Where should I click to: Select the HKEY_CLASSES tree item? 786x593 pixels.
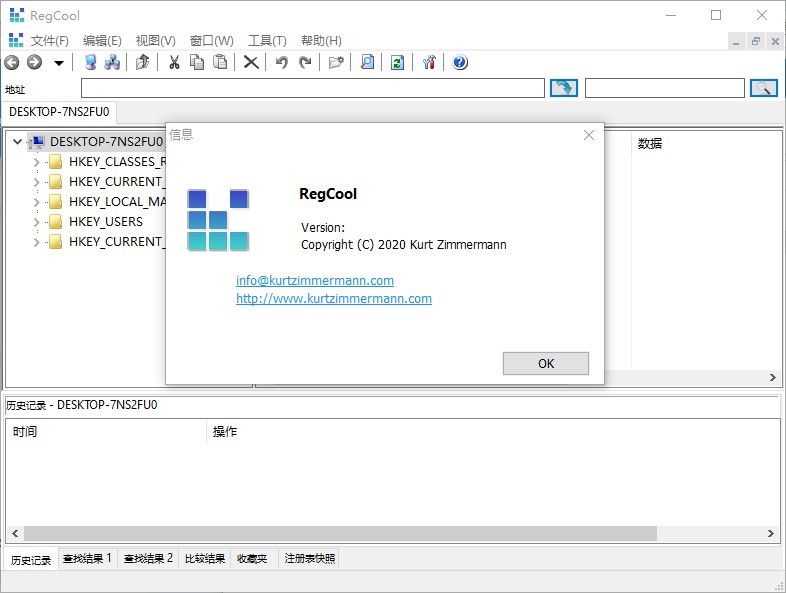(117, 161)
